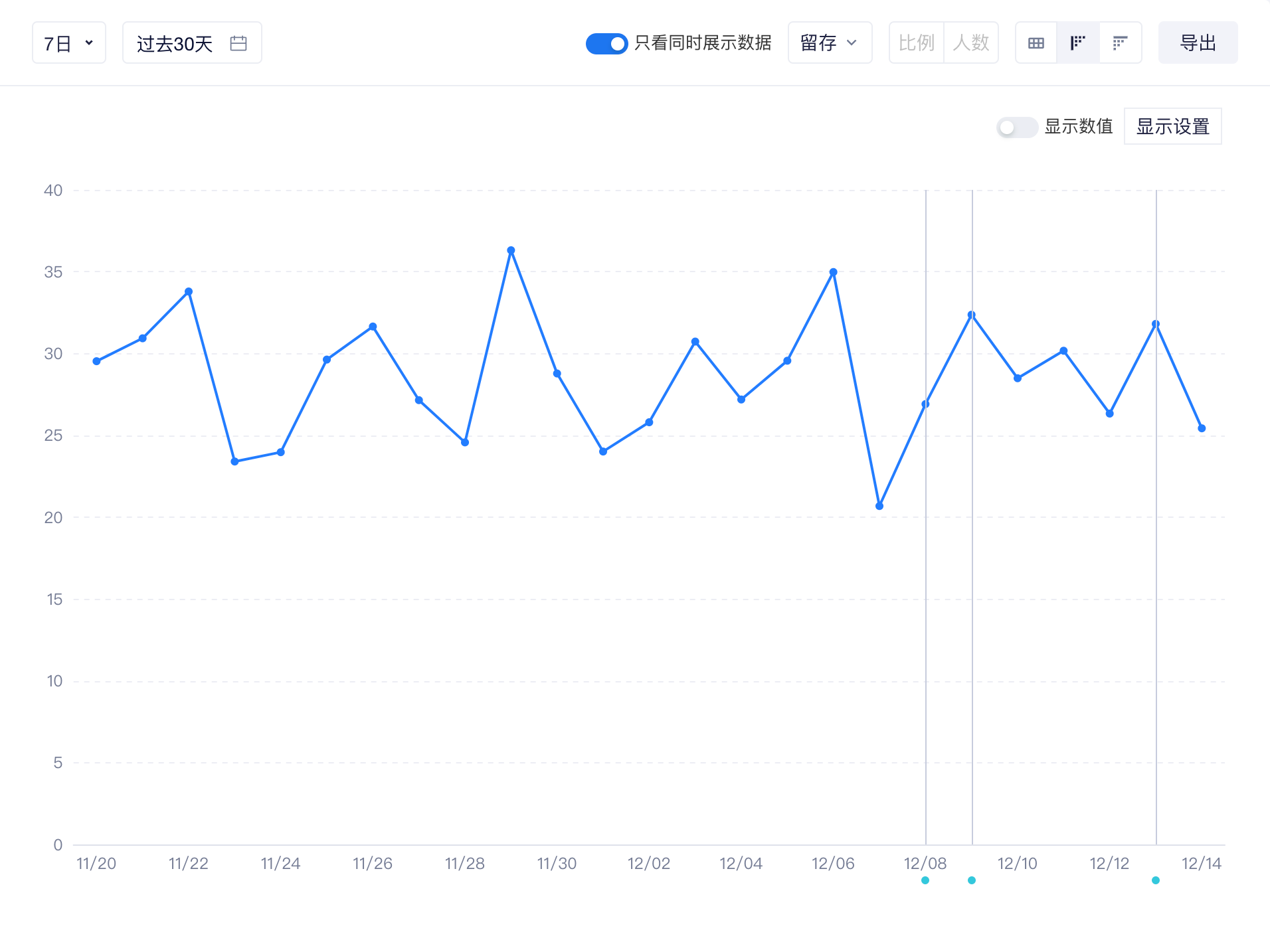
Task: Open 显示设置 display settings
Action: (x=1173, y=125)
